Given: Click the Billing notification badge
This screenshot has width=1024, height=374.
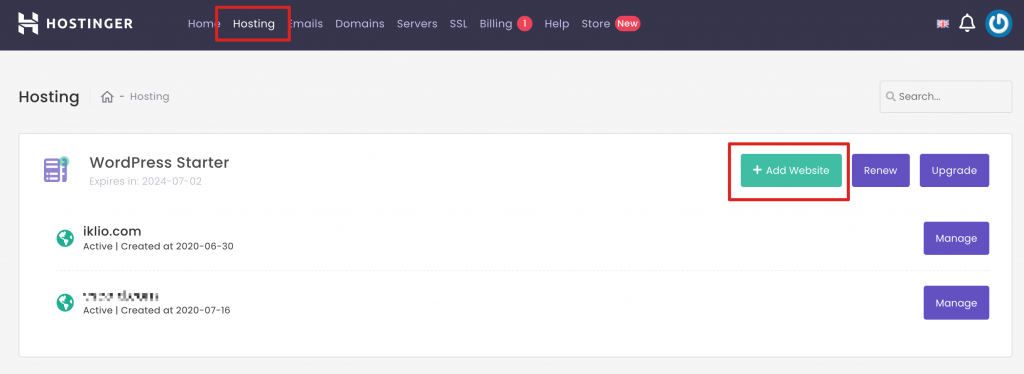Looking at the screenshot, I should tap(524, 23).
